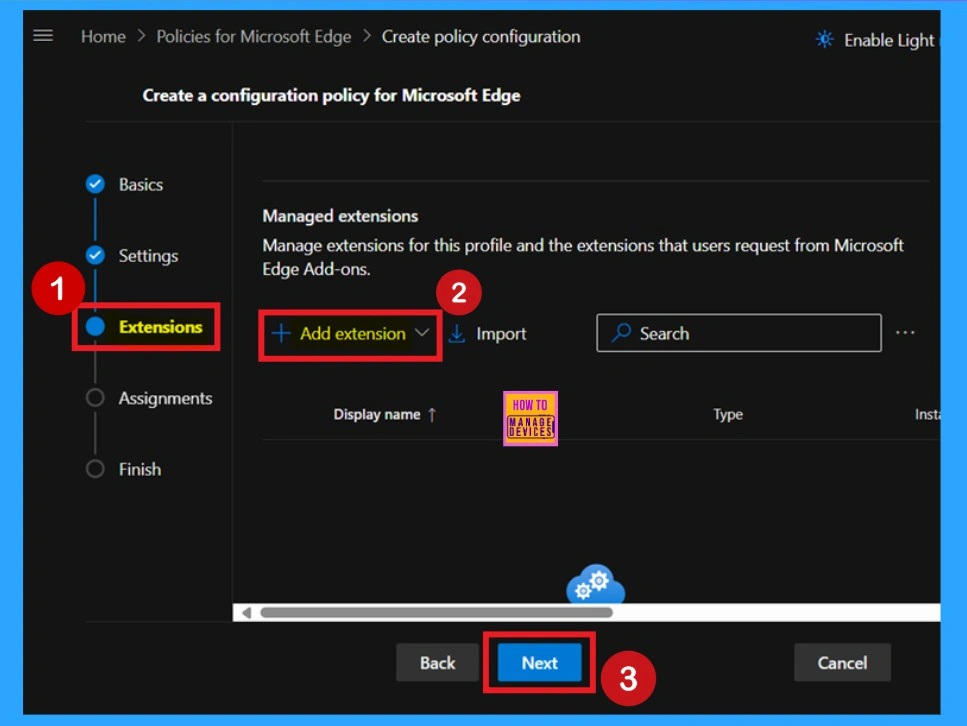Open the more options ellipsis menu
967x726 pixels.
[x=905, y=332]
